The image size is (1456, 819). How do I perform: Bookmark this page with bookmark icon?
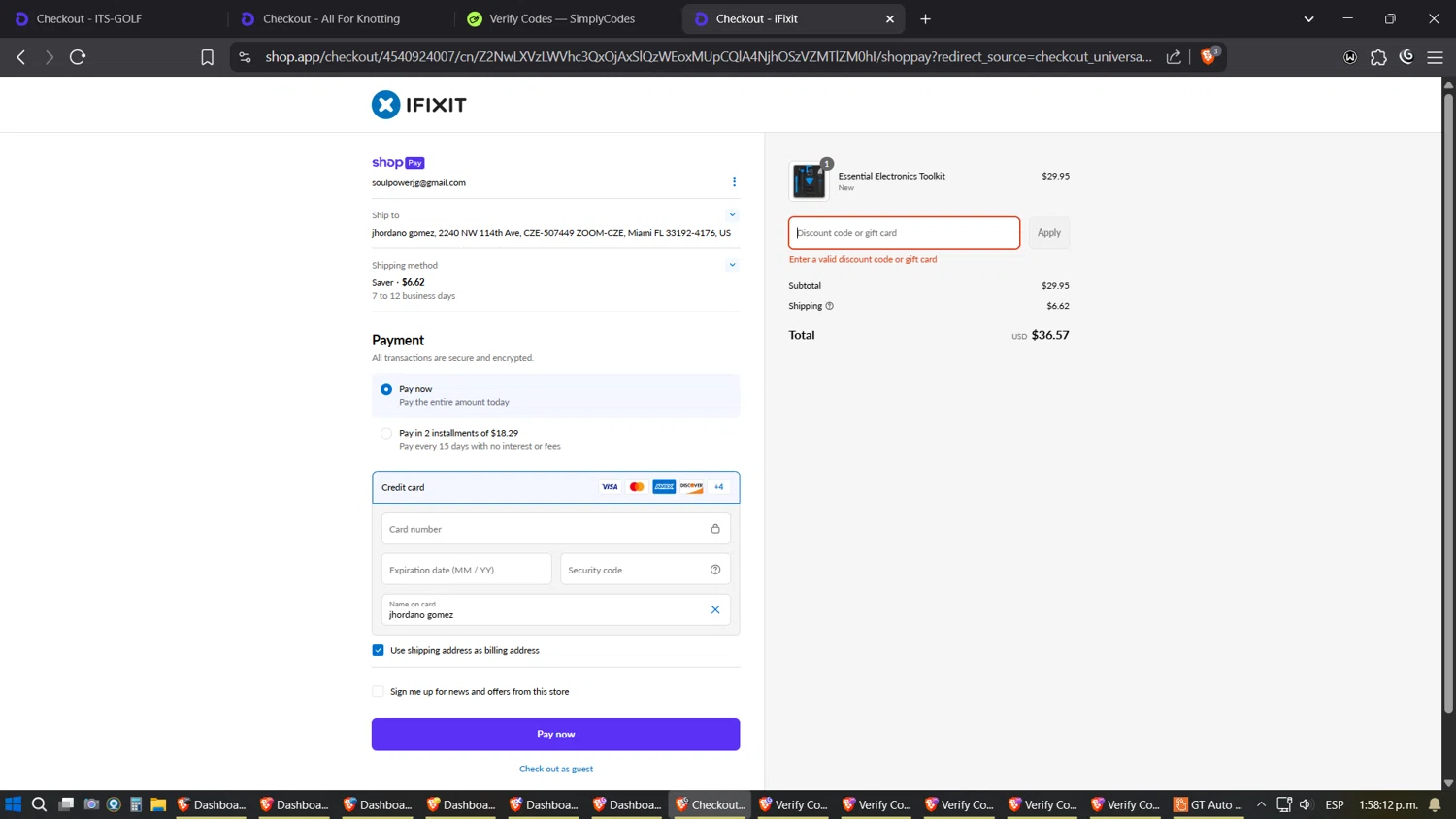(207, 57)
